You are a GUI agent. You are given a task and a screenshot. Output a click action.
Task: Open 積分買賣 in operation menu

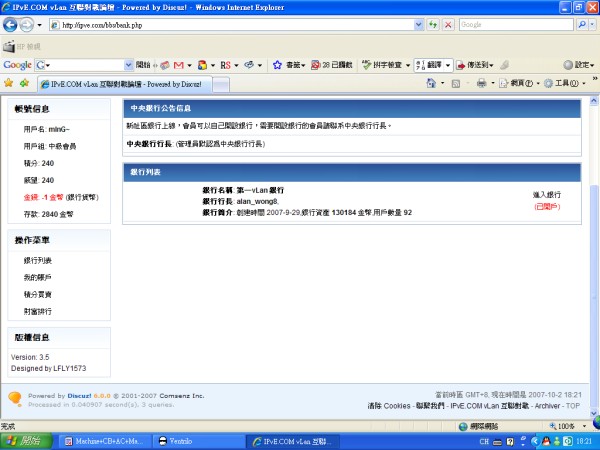pyautogui.click(x=38, y=294)
